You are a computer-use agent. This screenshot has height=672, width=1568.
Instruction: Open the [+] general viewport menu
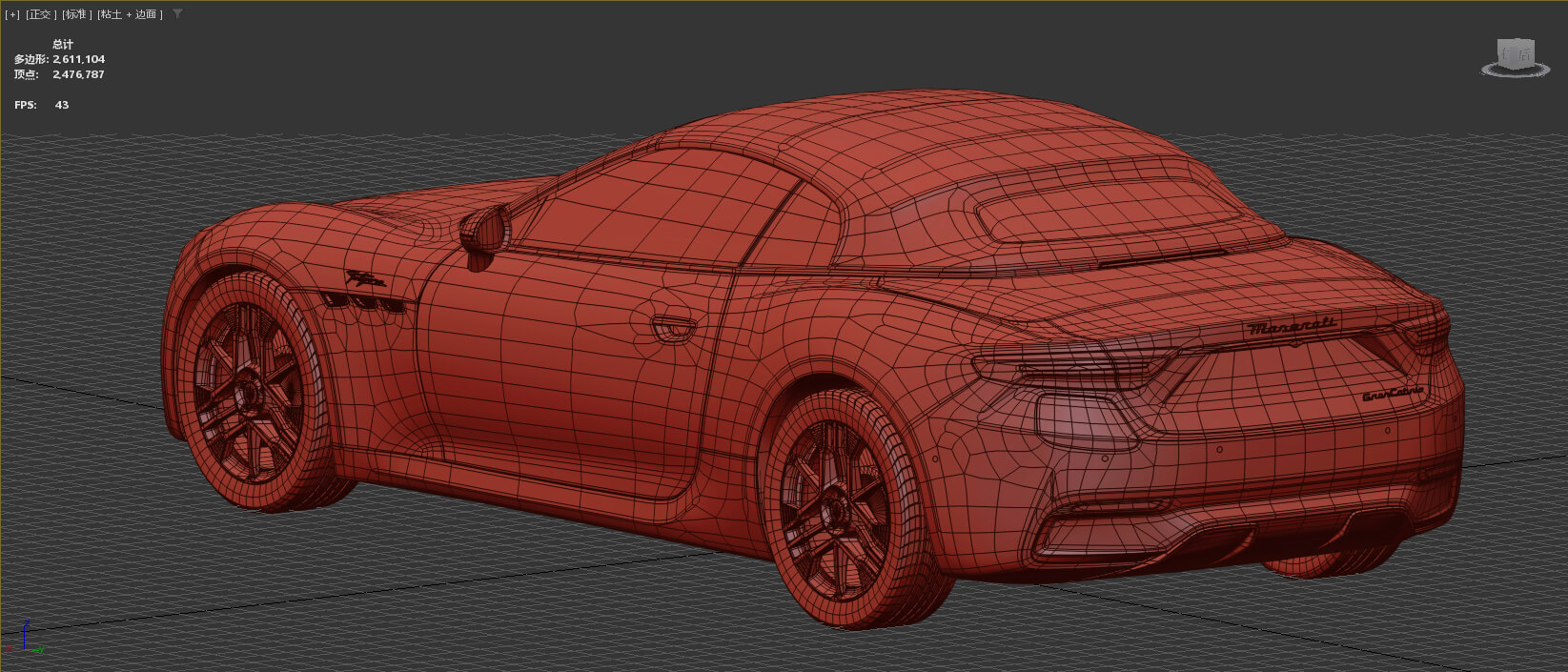tap(12, 14)
